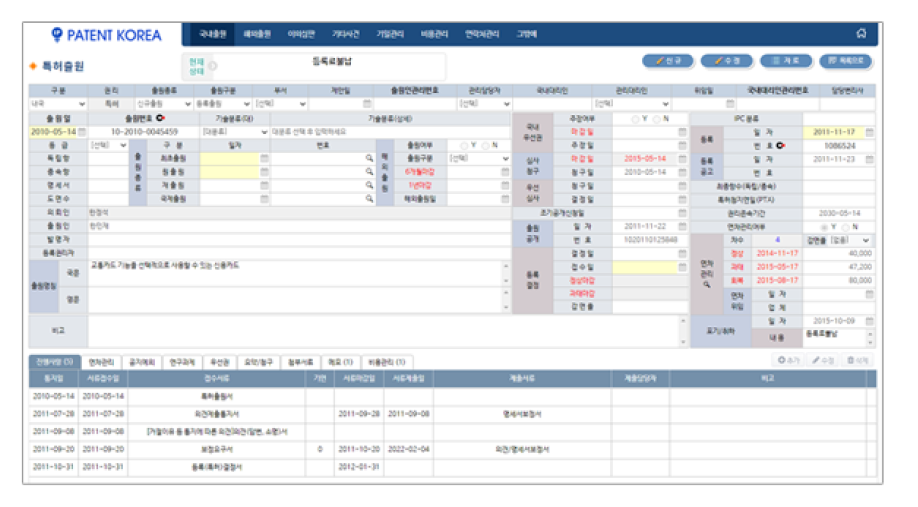Open the 부서 dropdown

(280, 104)
